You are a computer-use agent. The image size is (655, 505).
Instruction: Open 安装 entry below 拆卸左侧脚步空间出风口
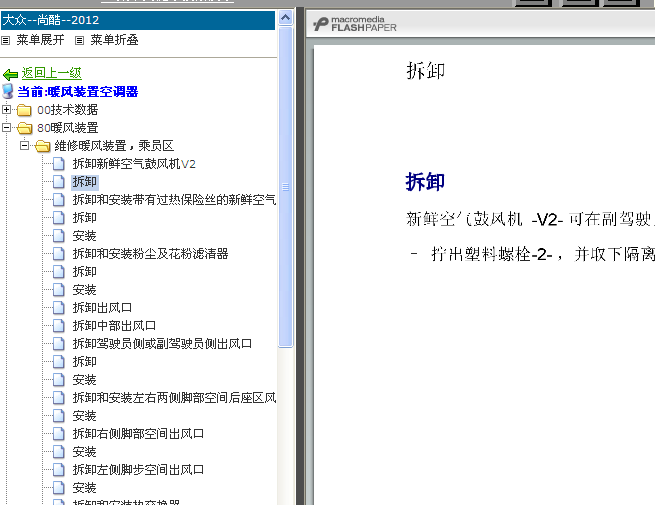(x=84, y=487)
